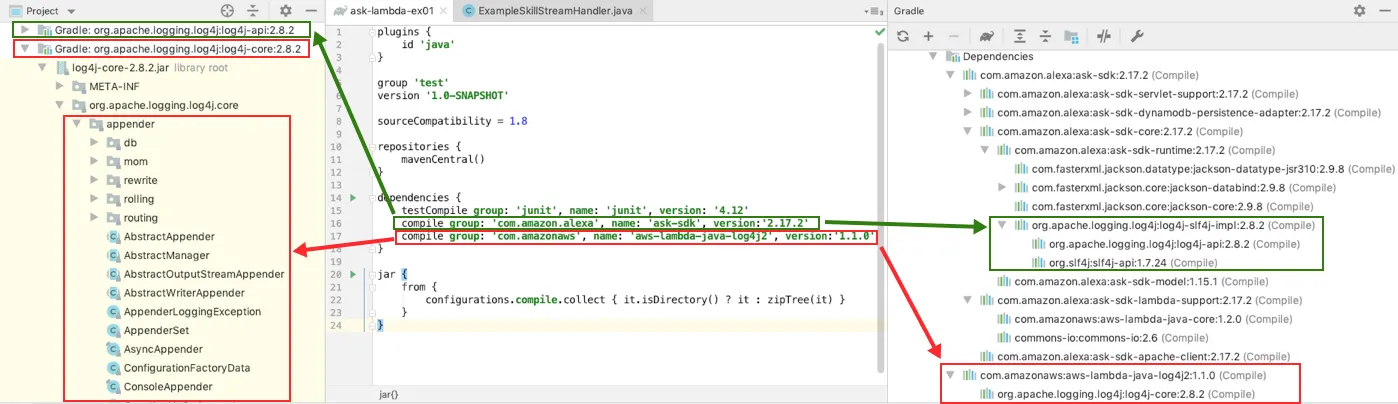Collapse the appender package
The image size is (1398, 404).
[x=78, y=124]
